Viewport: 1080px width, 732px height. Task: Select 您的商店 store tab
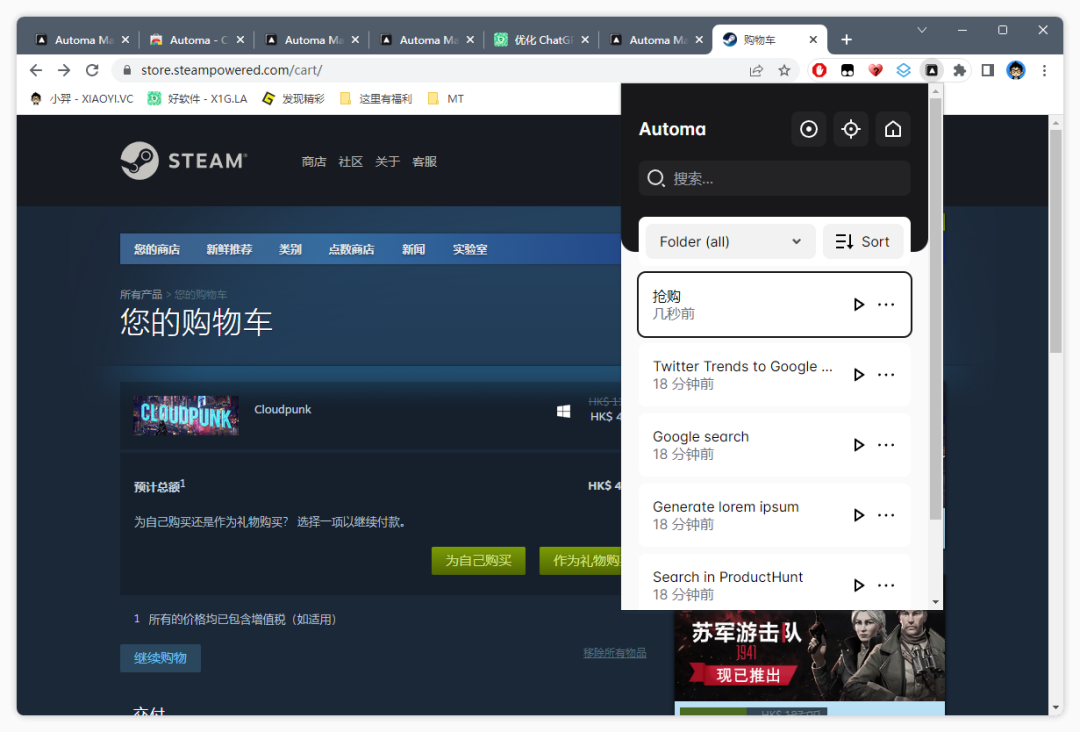point(157,249)
